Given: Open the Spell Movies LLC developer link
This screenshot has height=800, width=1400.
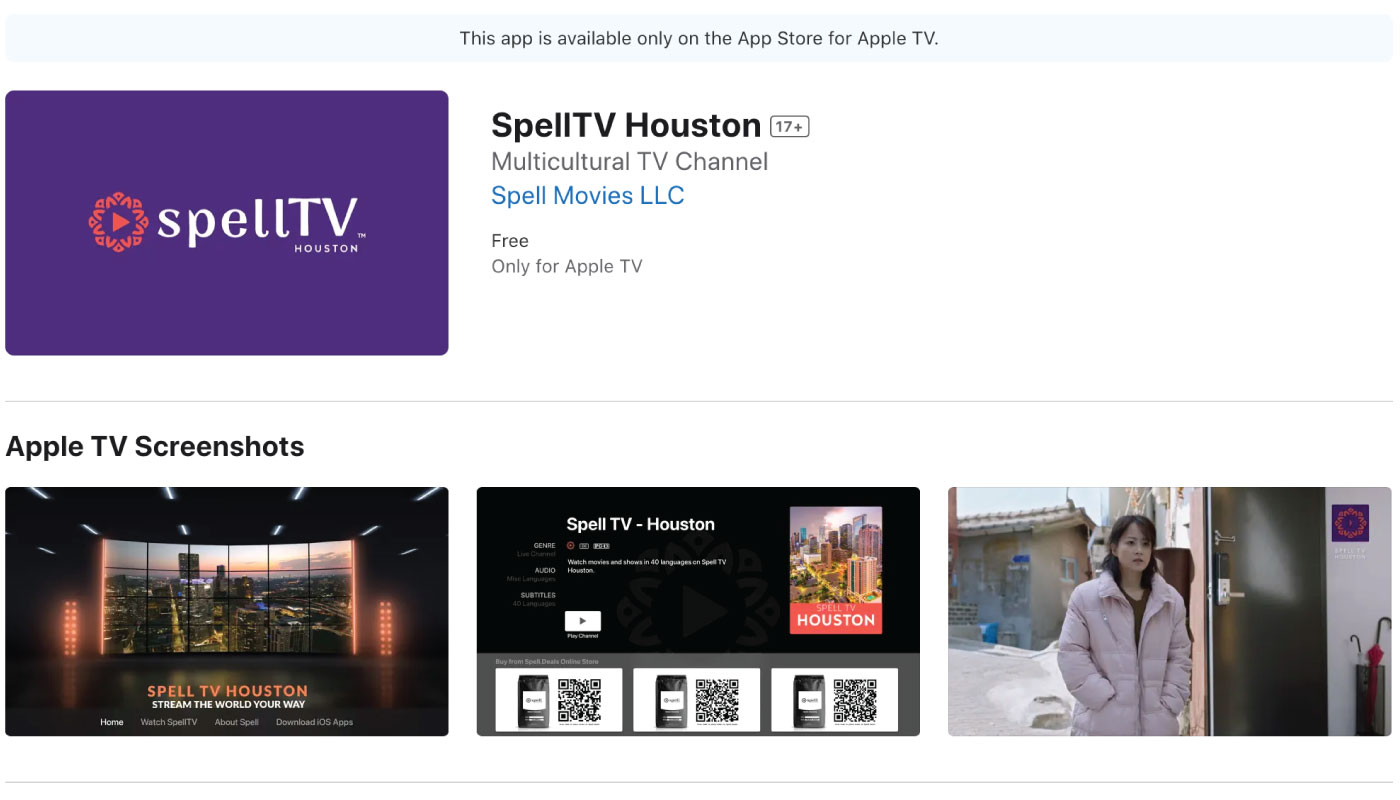Looking at the screenshot, I should (588, 195).
